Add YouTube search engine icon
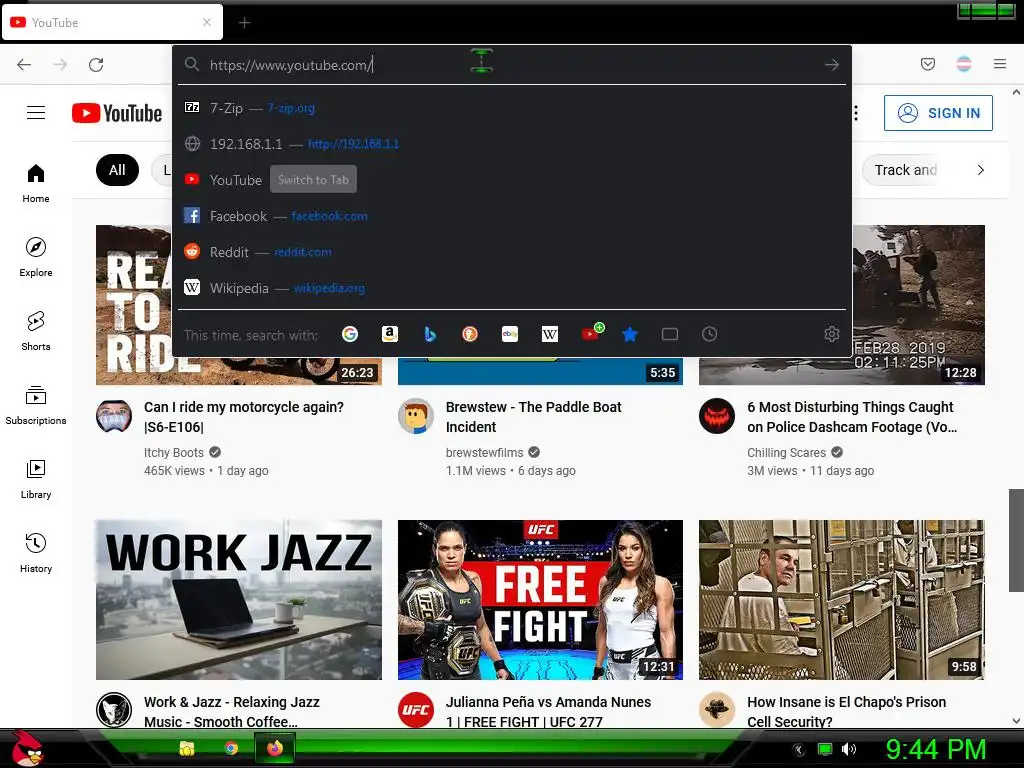 591,333
